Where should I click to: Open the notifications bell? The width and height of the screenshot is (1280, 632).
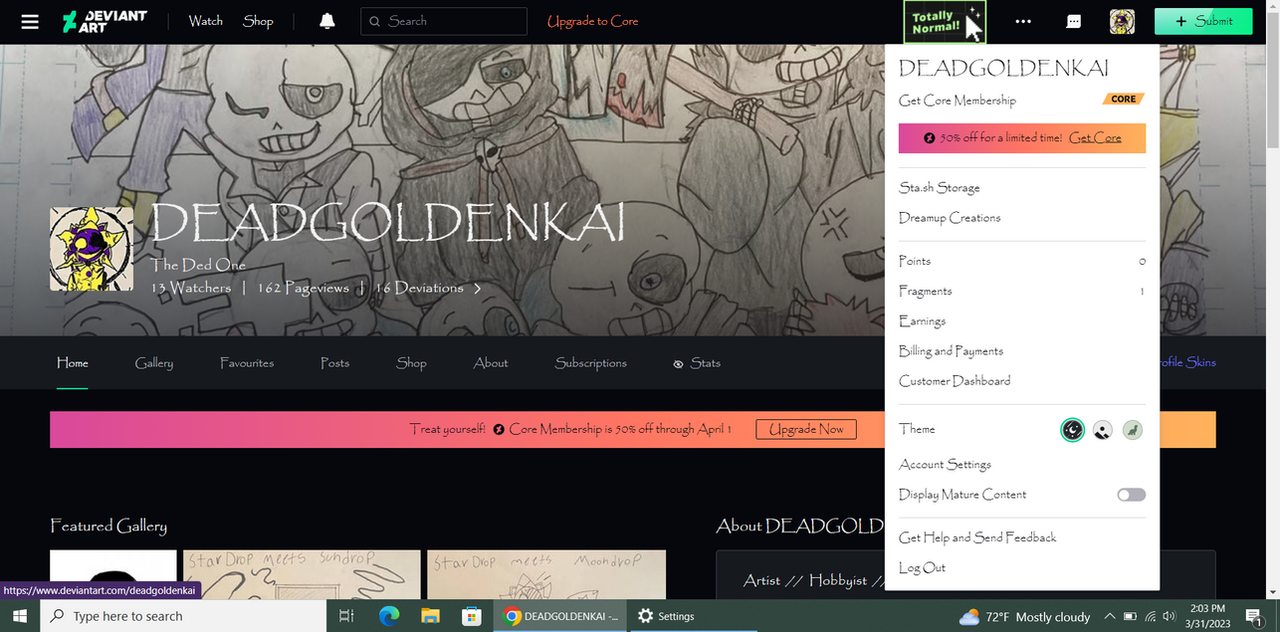point(327,21)
